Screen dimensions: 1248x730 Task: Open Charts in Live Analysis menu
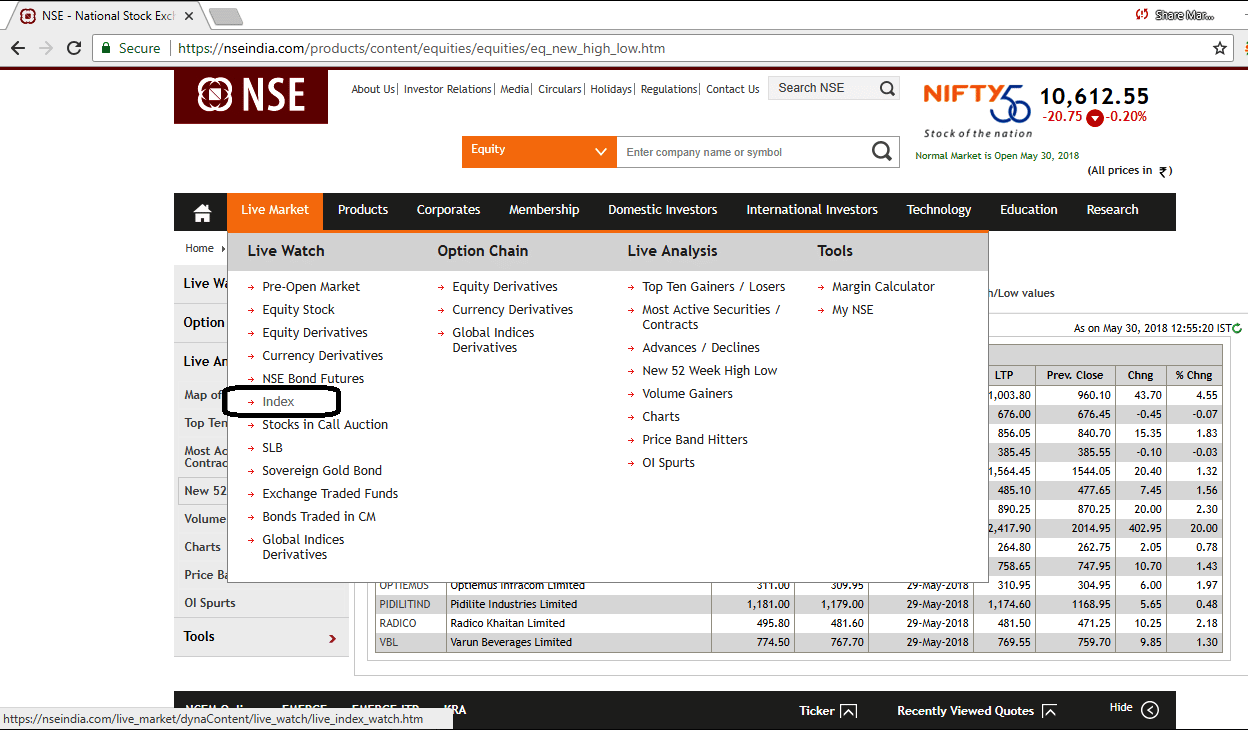[661, 417]
